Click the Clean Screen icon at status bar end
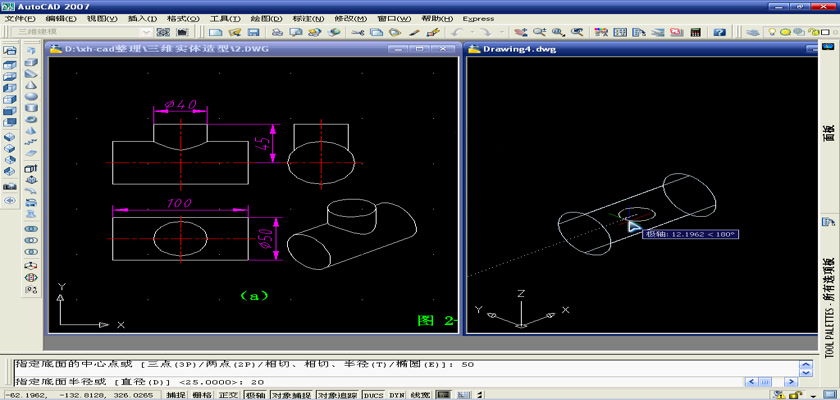Image resolution: width=840 pixels, height=400 pixels. click(x=830, y=395)
